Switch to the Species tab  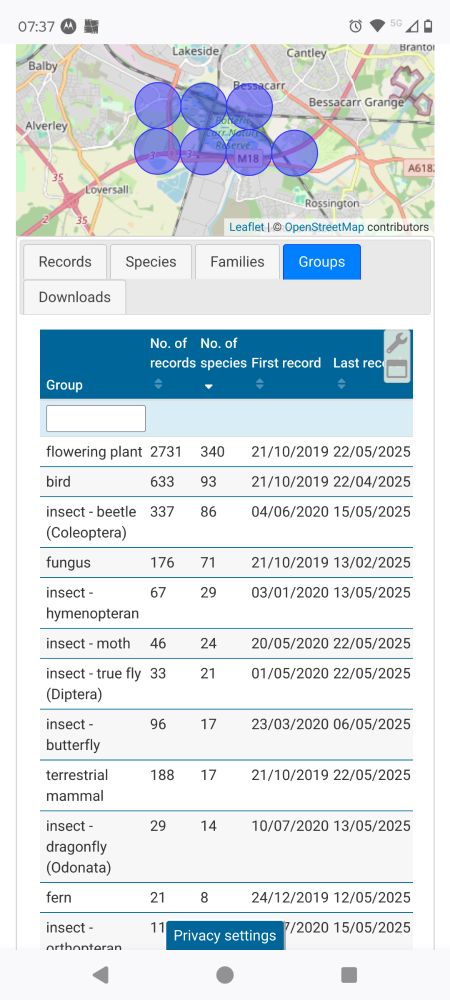pos(151,261)
